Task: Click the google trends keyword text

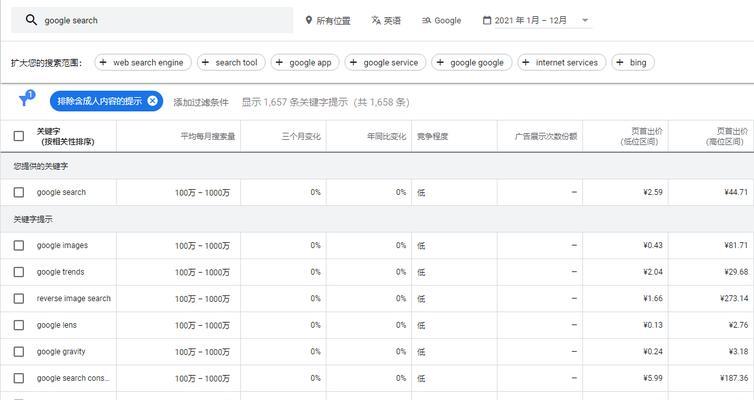Action: tap(61, 272)
